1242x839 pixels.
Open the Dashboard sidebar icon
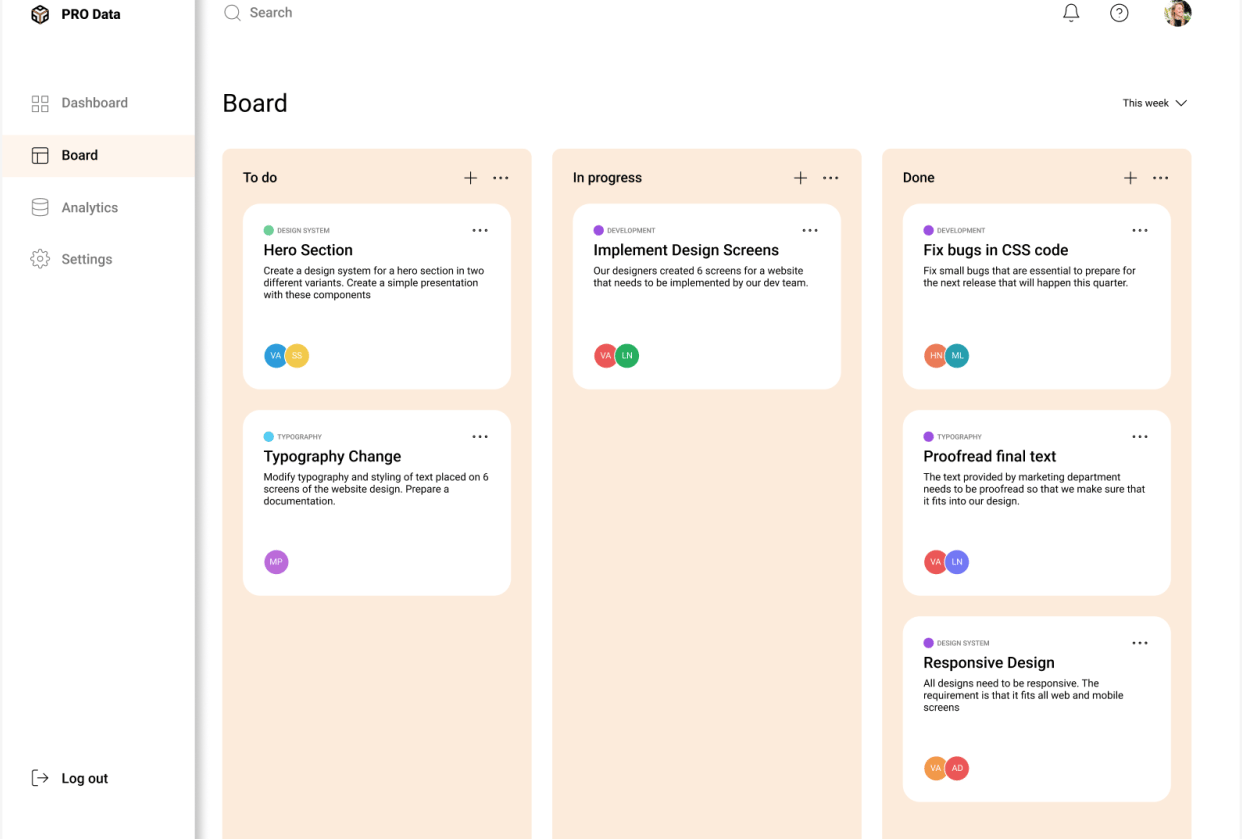pyautogui.click(x=40, y=103)
